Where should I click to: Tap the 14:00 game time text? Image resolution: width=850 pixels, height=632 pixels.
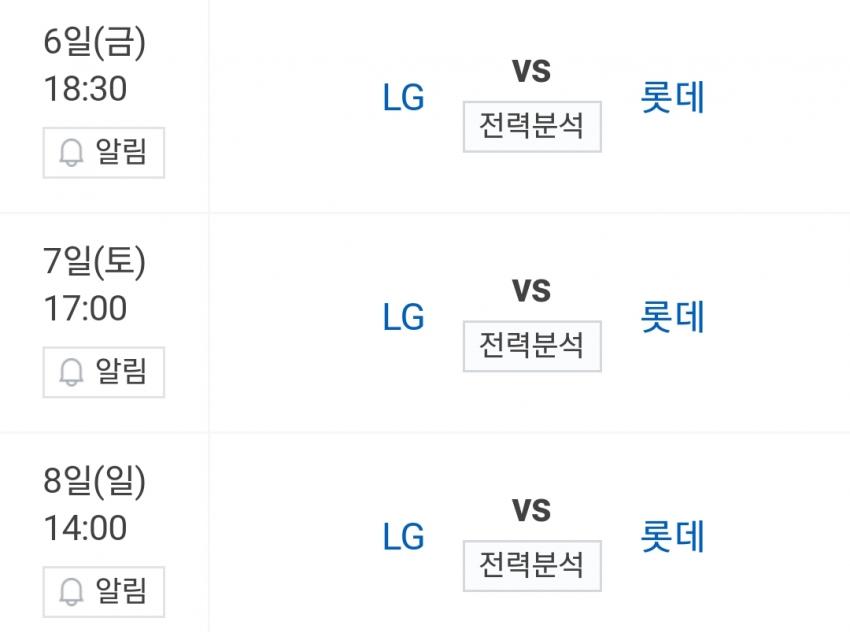(85, 528)
